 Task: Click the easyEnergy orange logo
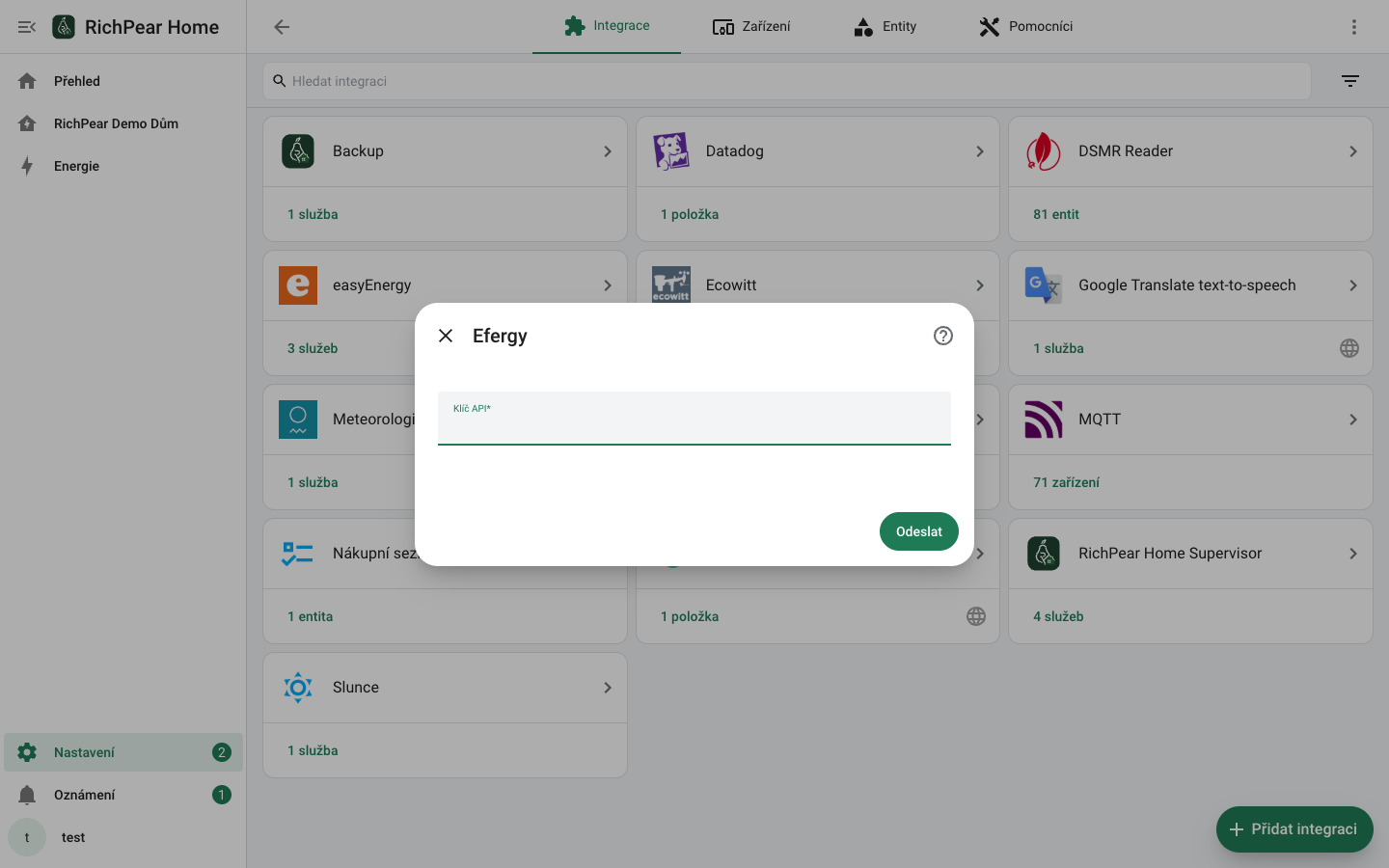coord(298,285)
